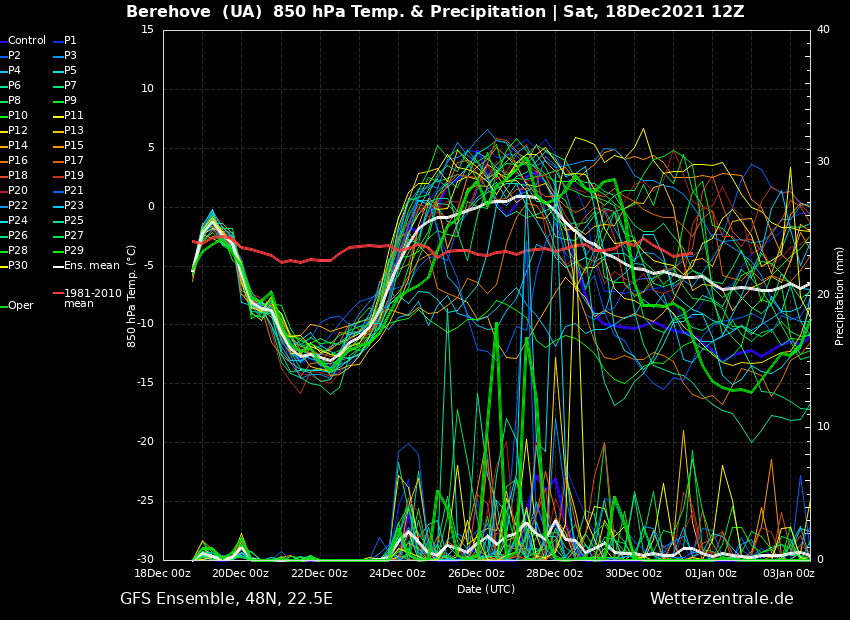Click the Date (UTC) axis label
Screen dimensions: 850x620
pos(486,589)
